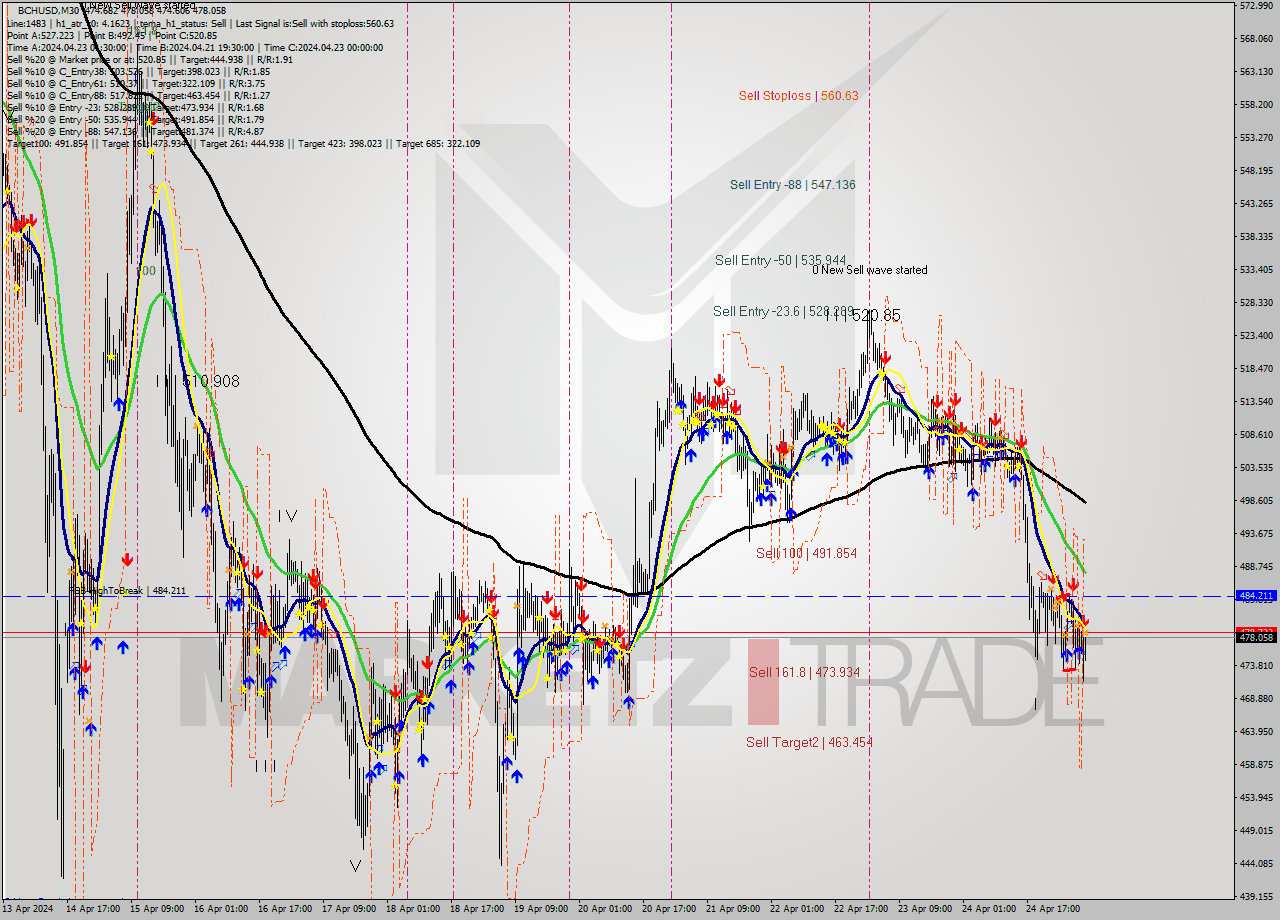Click the 528.330 price axis label

1255,303
